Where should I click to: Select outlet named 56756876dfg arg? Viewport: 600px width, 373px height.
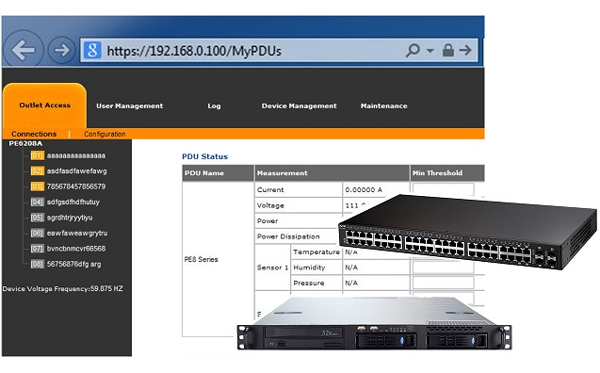[x=74, y=264]
